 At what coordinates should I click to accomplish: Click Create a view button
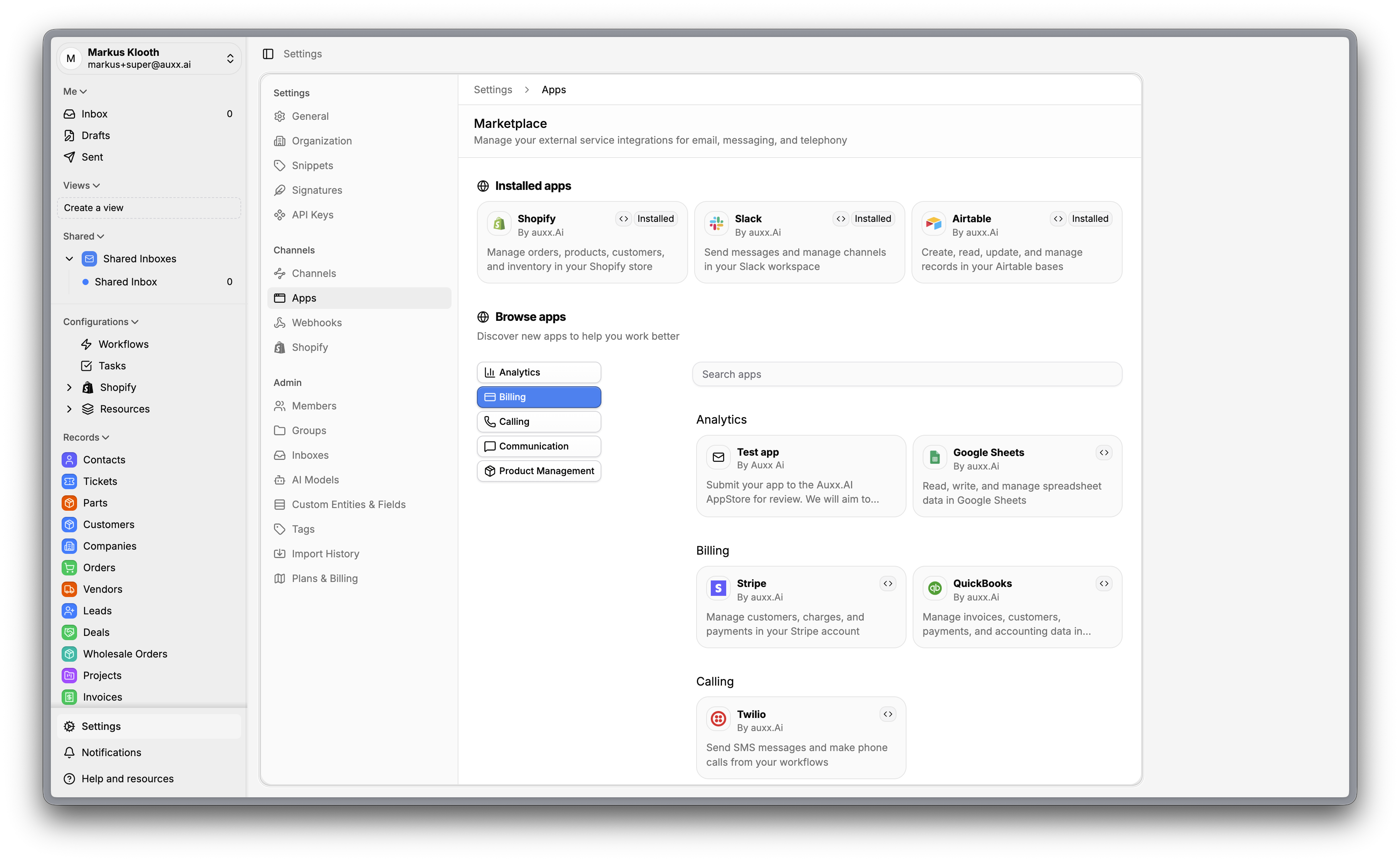pos(149,208)
